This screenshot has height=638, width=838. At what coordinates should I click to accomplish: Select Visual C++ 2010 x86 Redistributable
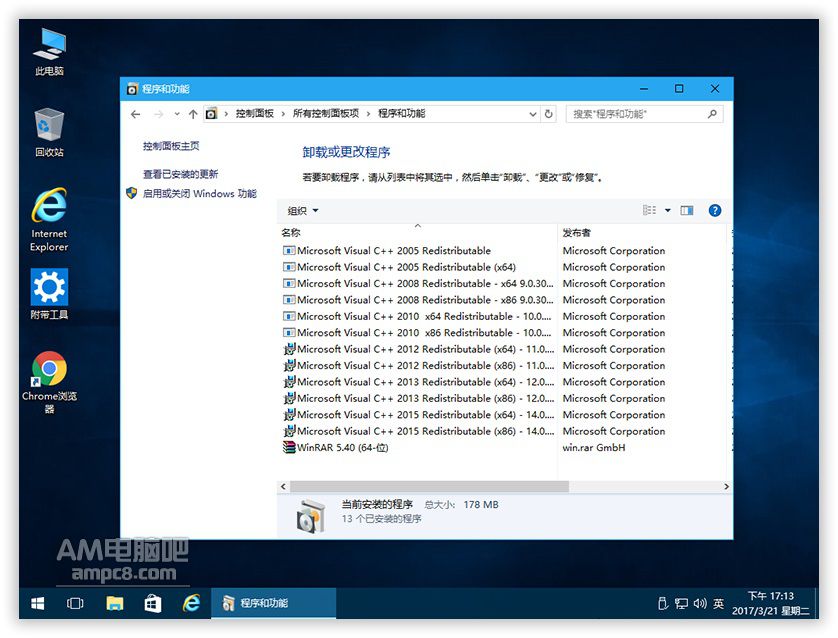418,333
